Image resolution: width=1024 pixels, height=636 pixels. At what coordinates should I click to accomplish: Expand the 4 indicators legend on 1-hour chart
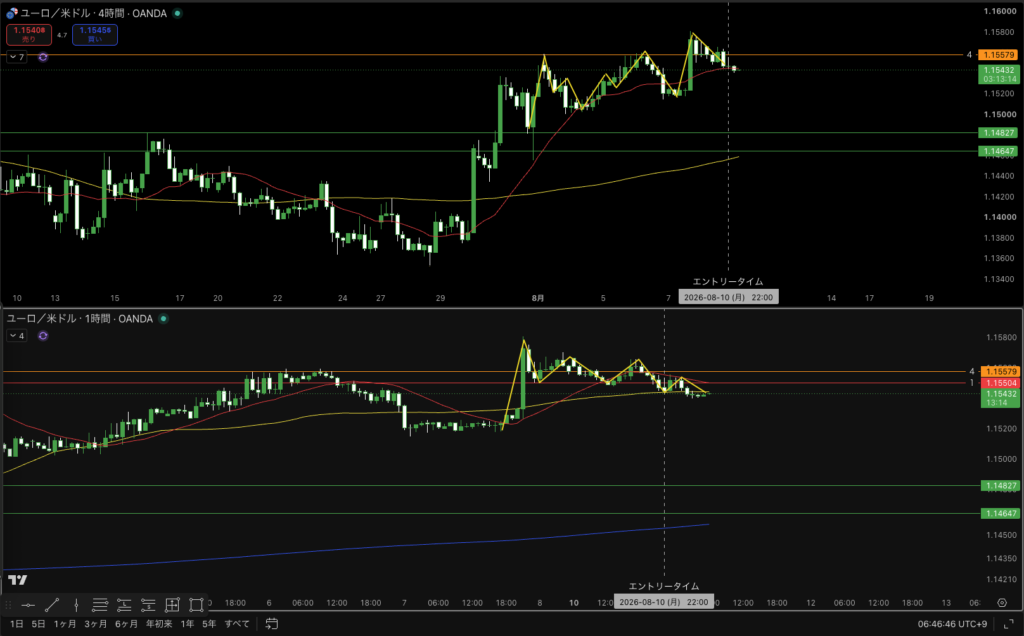point(17,336)
